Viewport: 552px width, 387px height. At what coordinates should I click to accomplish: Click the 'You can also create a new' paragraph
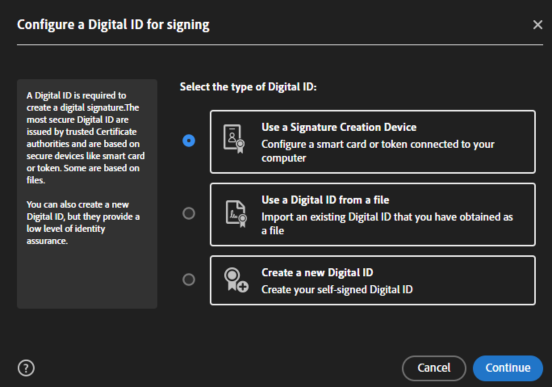pos(83,223)
